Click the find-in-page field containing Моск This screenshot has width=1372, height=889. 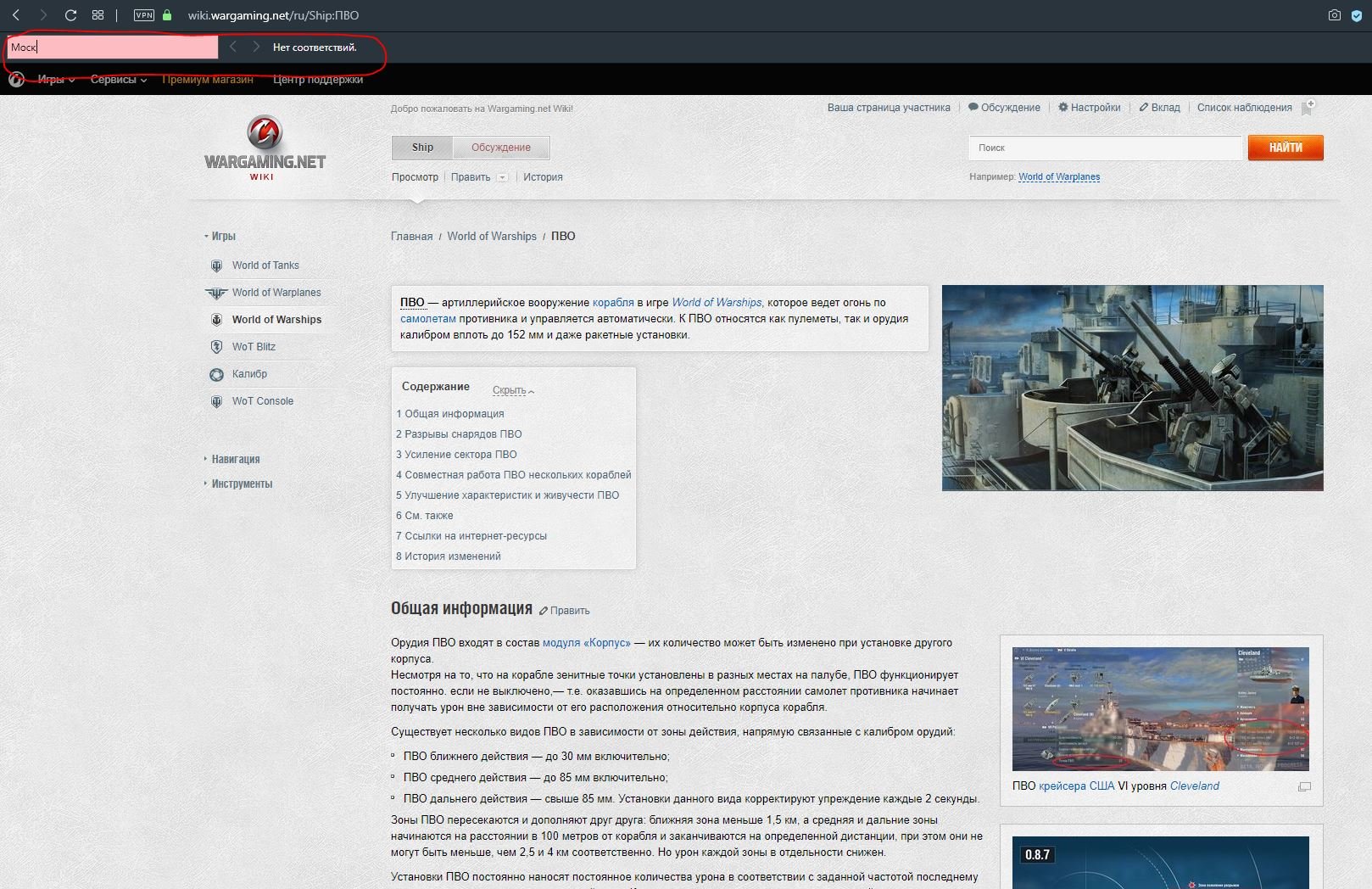click(x=112, y=48)
